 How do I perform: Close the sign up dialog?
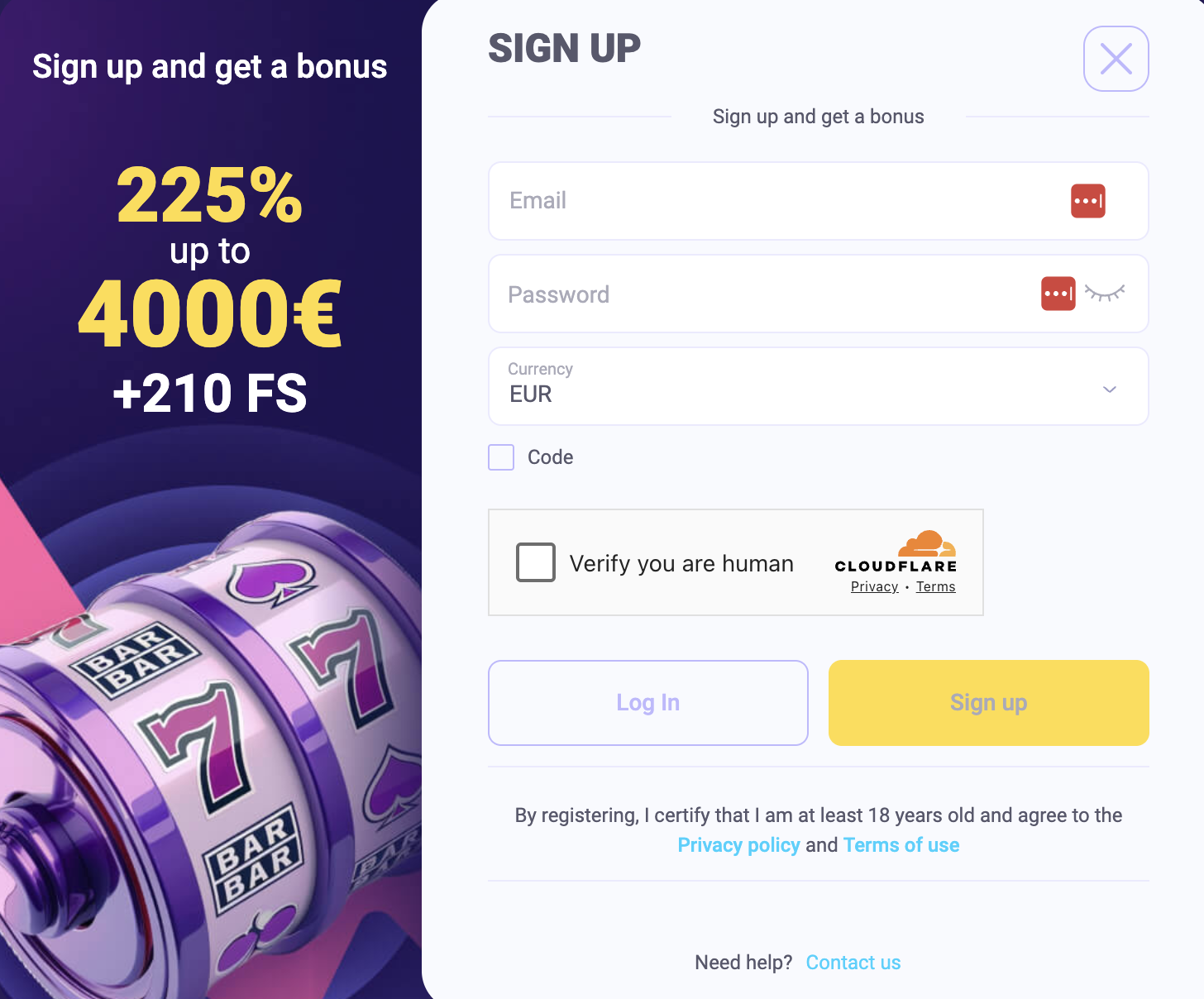(1116, 59)
